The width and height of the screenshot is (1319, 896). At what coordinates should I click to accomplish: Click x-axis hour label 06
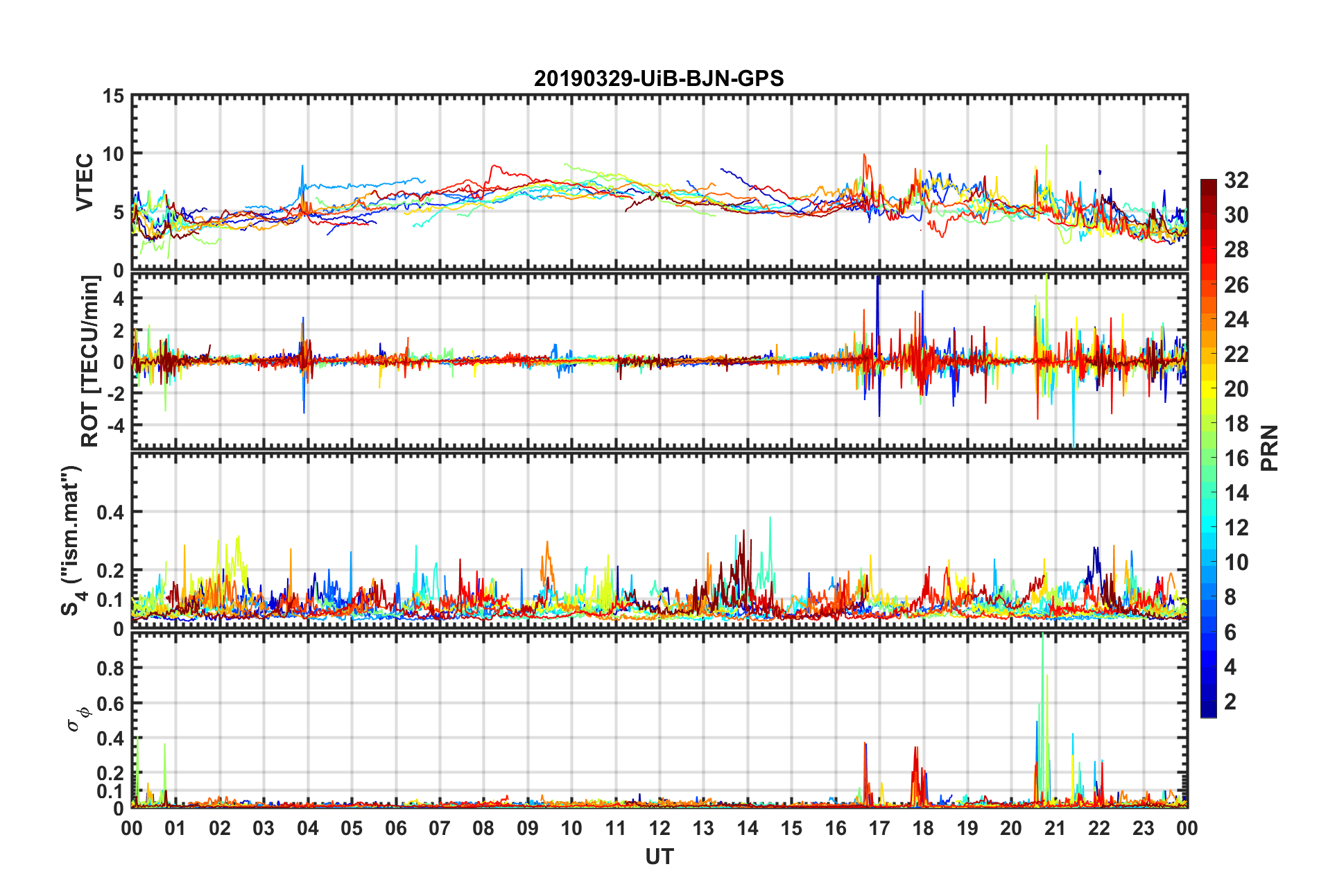[x=396, y=828]
